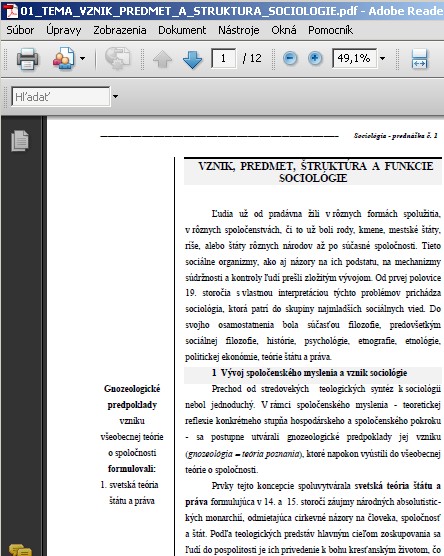Screen dimensions: 444x556
Task: Expand the collaboration dropdown arrow
Action: [82, 59]
